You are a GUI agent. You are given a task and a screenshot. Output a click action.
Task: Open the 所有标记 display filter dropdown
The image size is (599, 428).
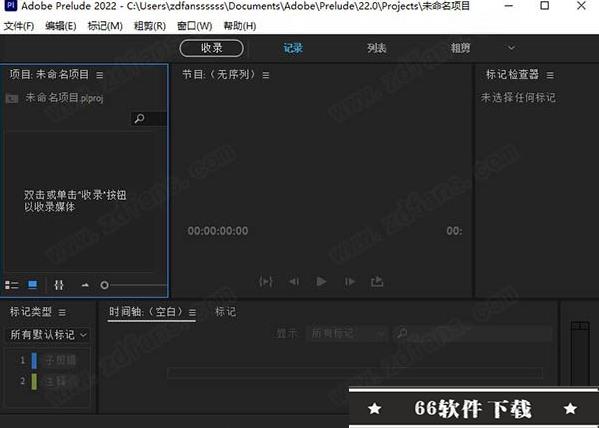[347, 334]
